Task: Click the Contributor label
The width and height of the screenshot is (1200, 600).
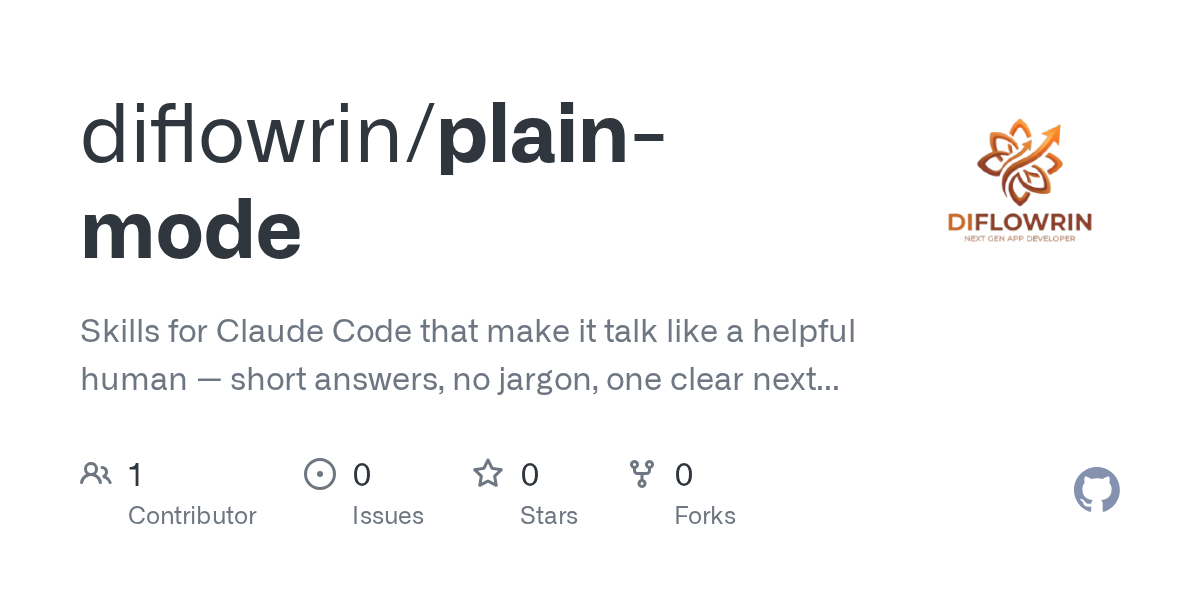Action: 192,516
